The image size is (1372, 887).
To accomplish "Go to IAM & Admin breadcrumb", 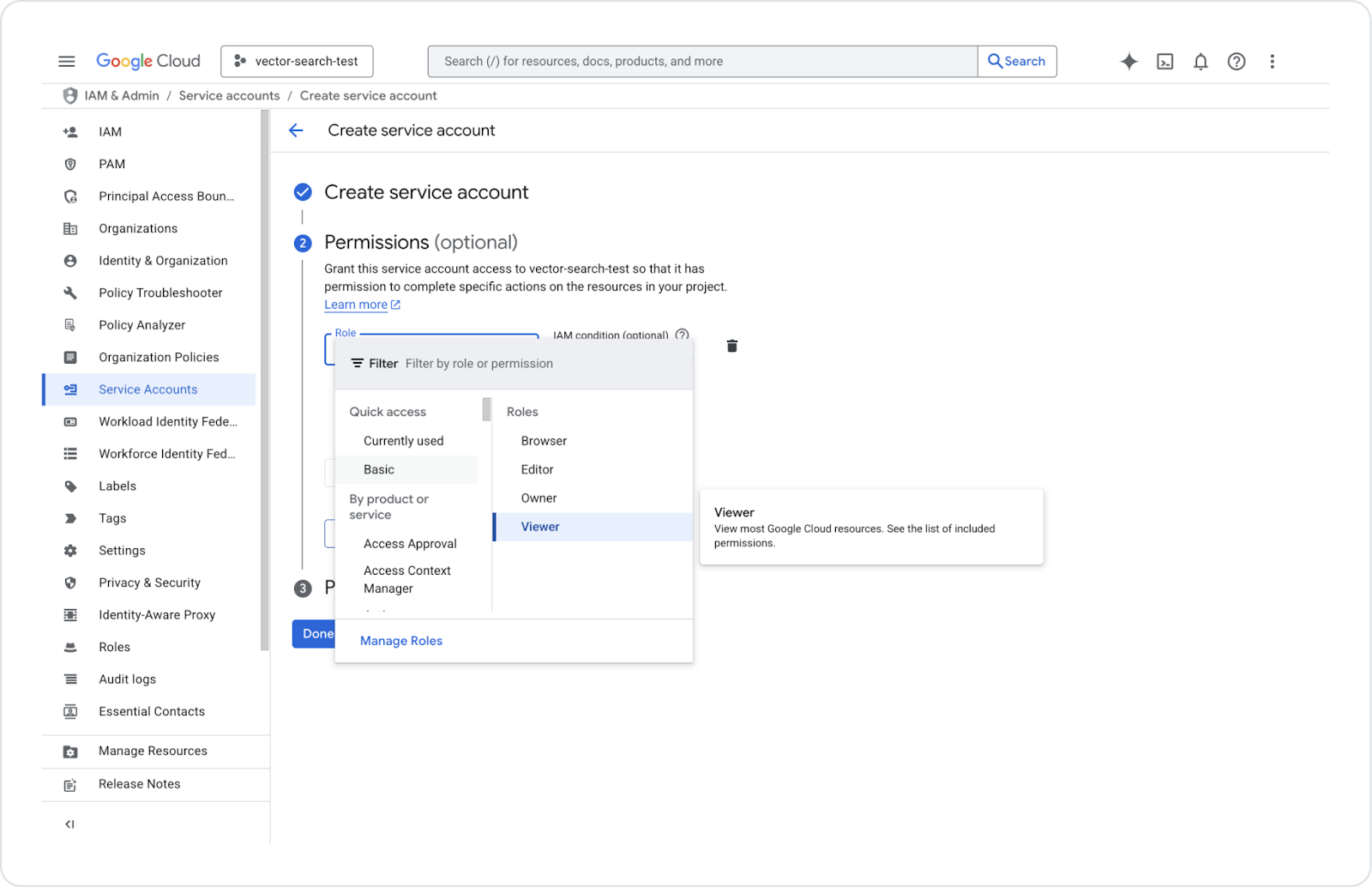I will pyautogui.click(x=122, y=95).
